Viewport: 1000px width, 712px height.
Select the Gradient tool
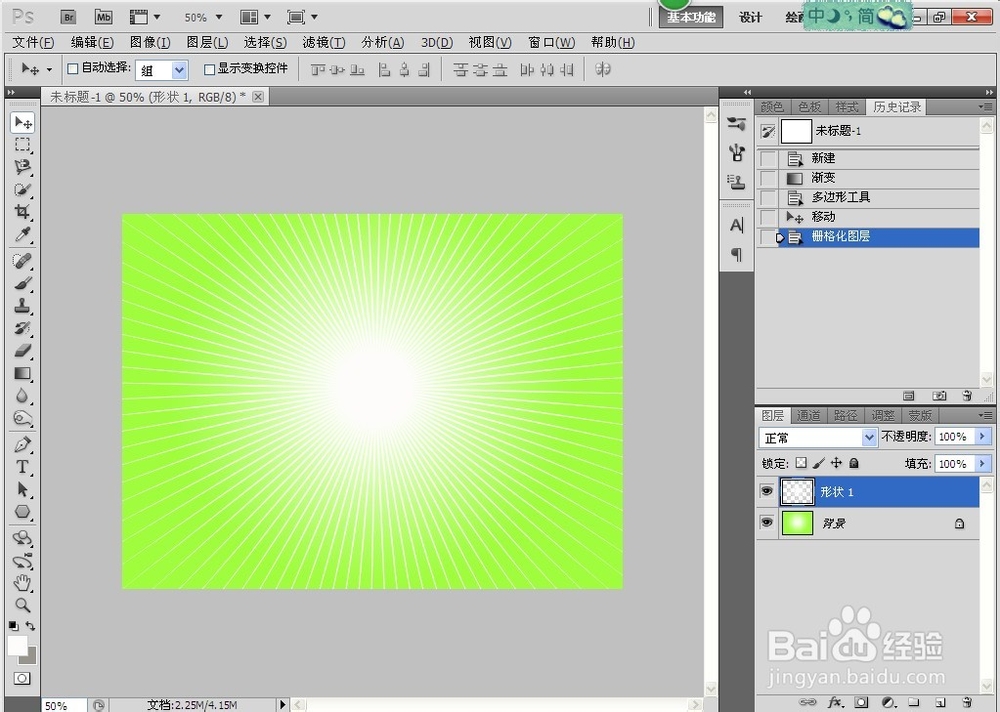(x=23, y=374)
